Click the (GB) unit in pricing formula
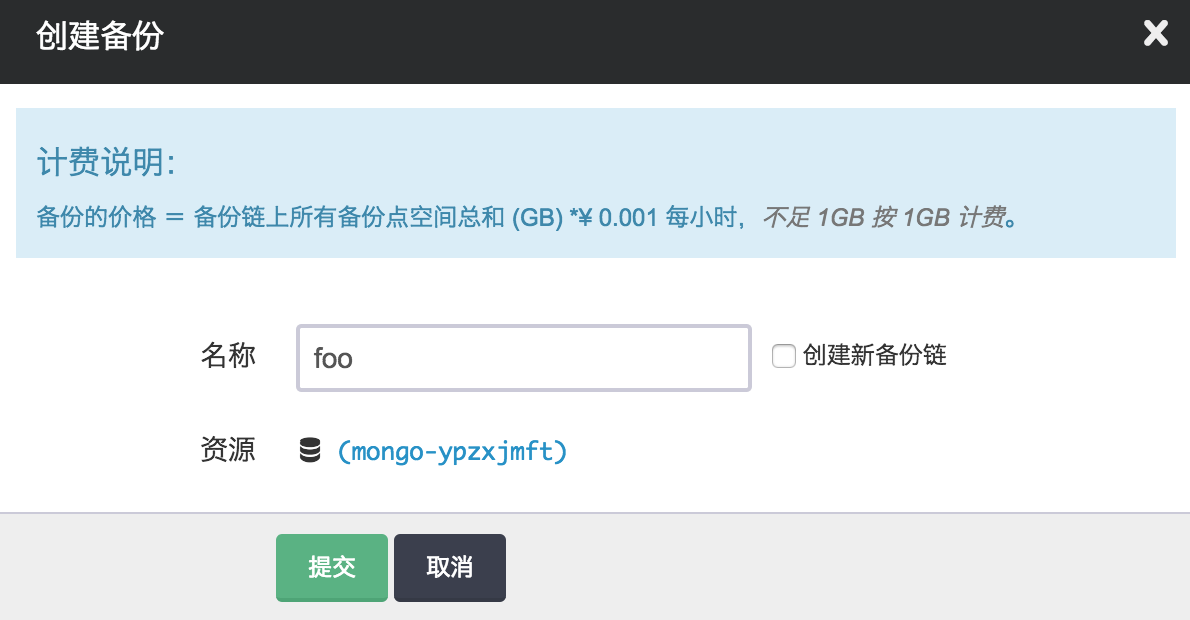1190x620 pixels. point(538,218)
